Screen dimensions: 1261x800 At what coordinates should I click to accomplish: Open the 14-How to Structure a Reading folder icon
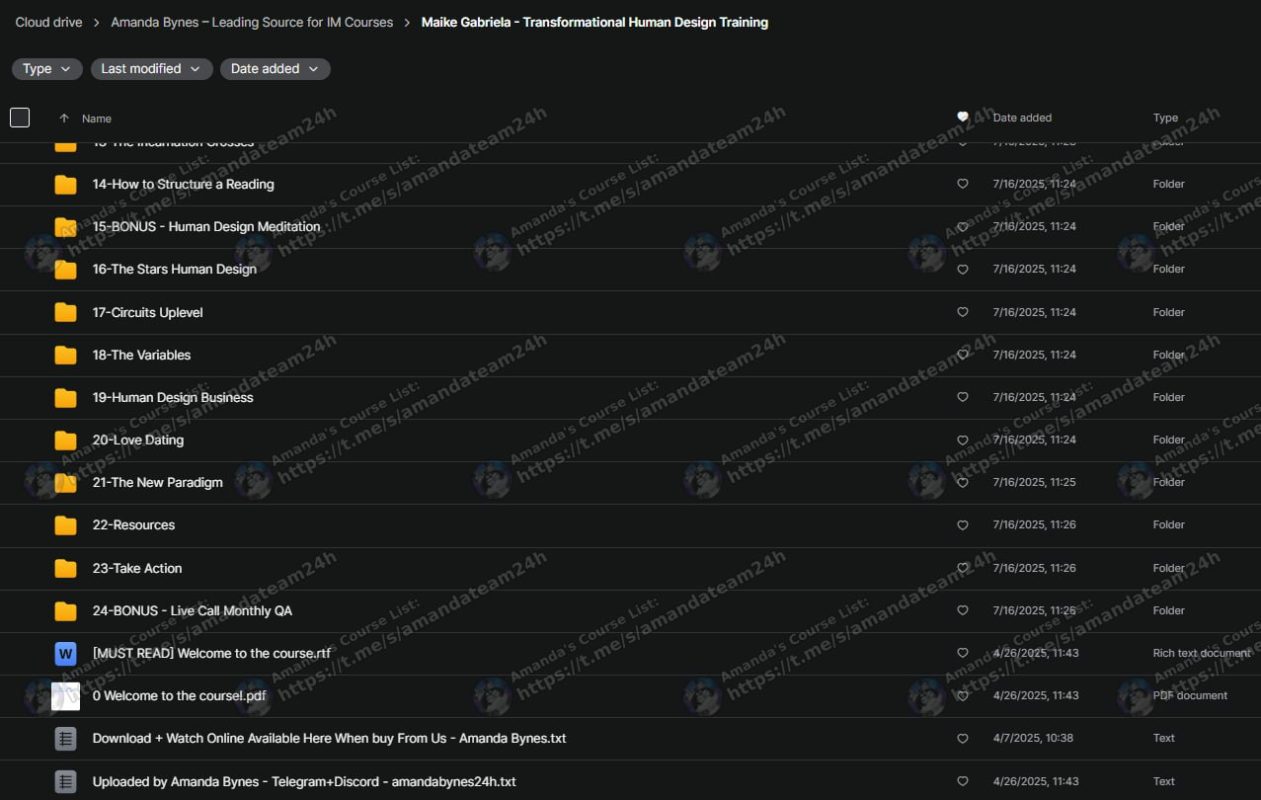(65, 184)
